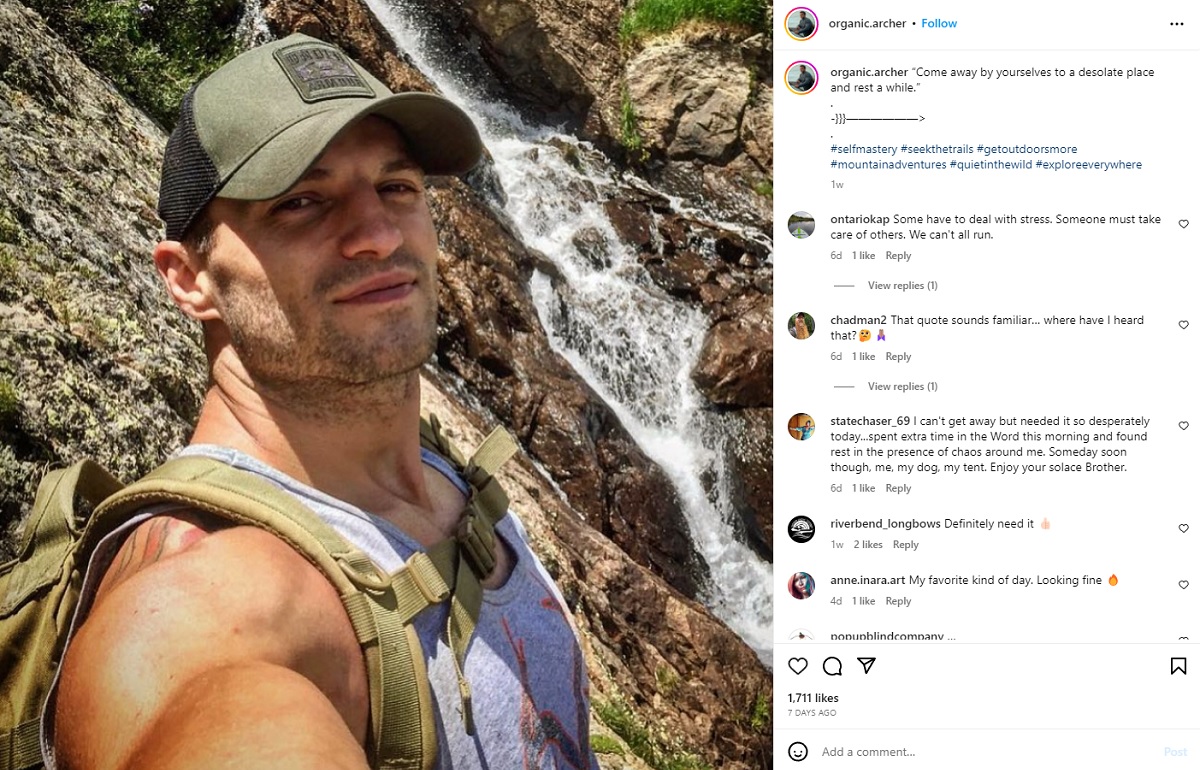Viewport: 1200px width, 770px height.
Task: Reply to statechaser_69's comment
Action: coord(898,488)
